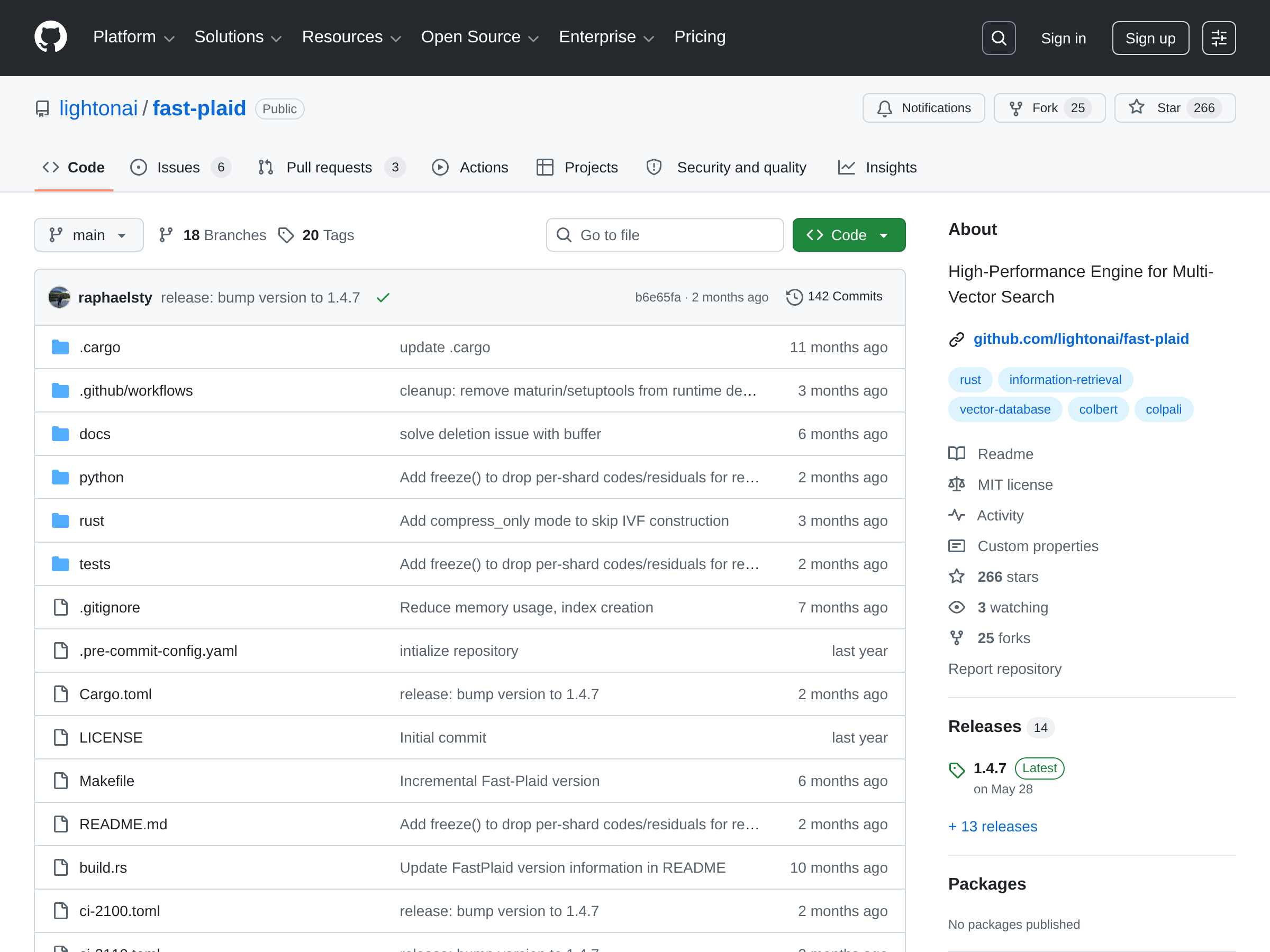Open the release 1.4.7 tag
The image size is (1270, 952).
point(990,768)
